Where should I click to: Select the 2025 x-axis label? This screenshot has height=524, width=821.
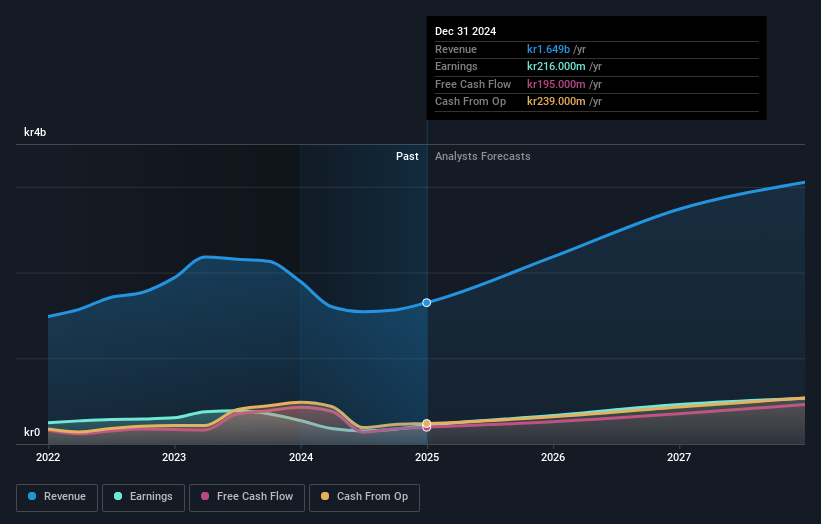[x=427, y=457]
